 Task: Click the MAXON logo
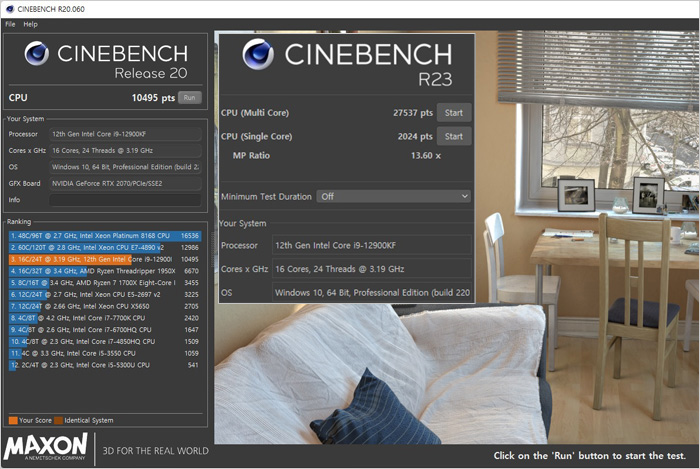pyautogui.click(x=46, y=447)
